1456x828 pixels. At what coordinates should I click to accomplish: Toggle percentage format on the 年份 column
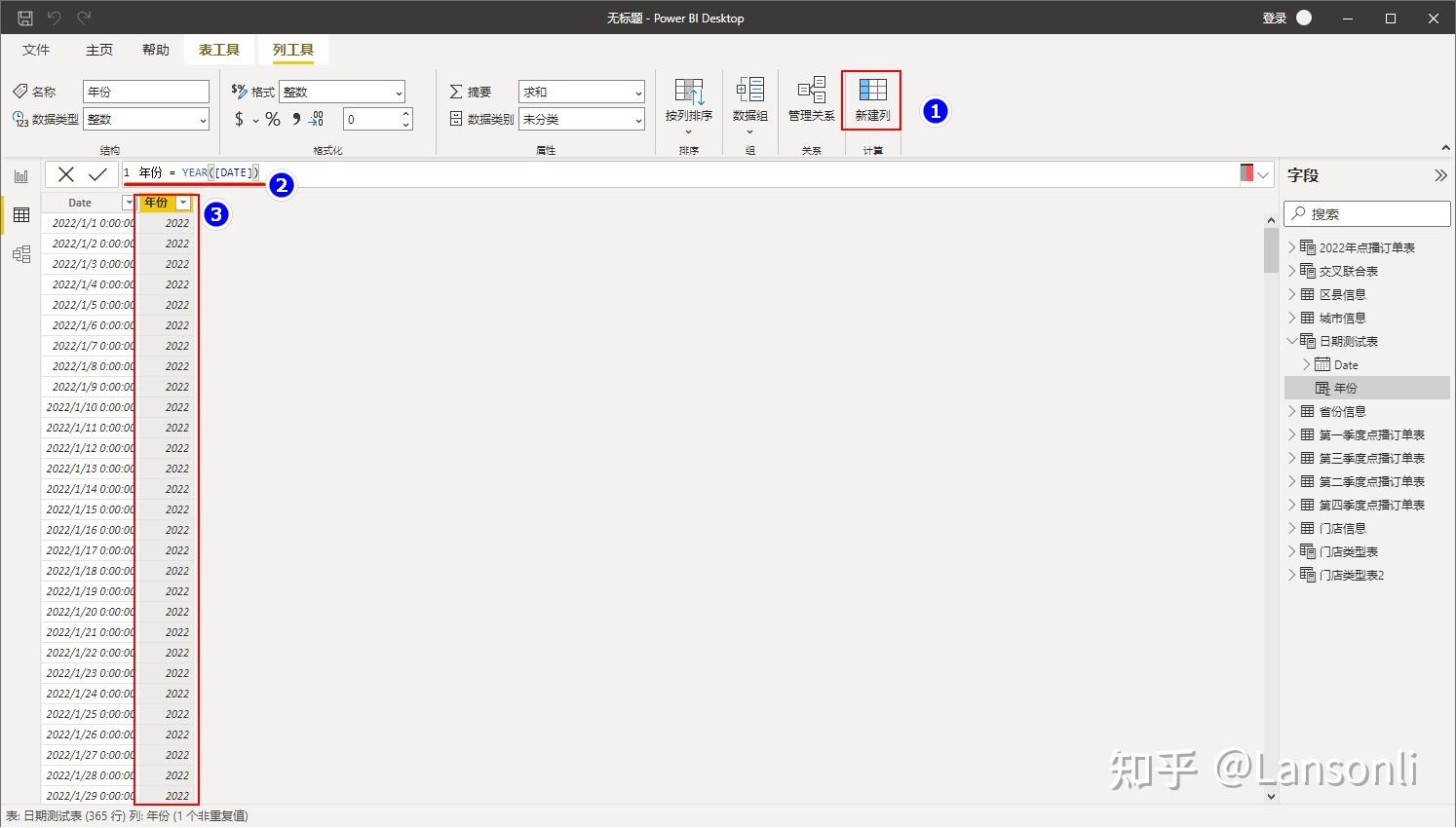(272, 119)
